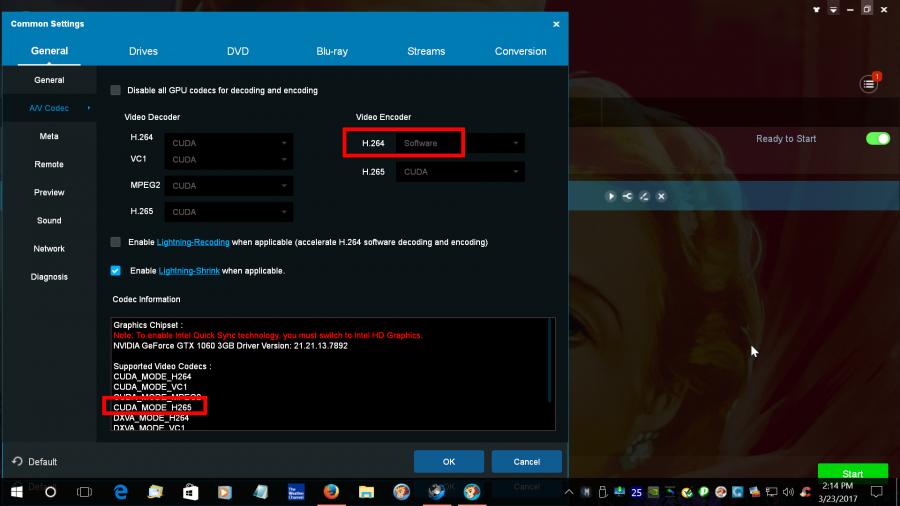Click the Cancel button

[526, 461]
